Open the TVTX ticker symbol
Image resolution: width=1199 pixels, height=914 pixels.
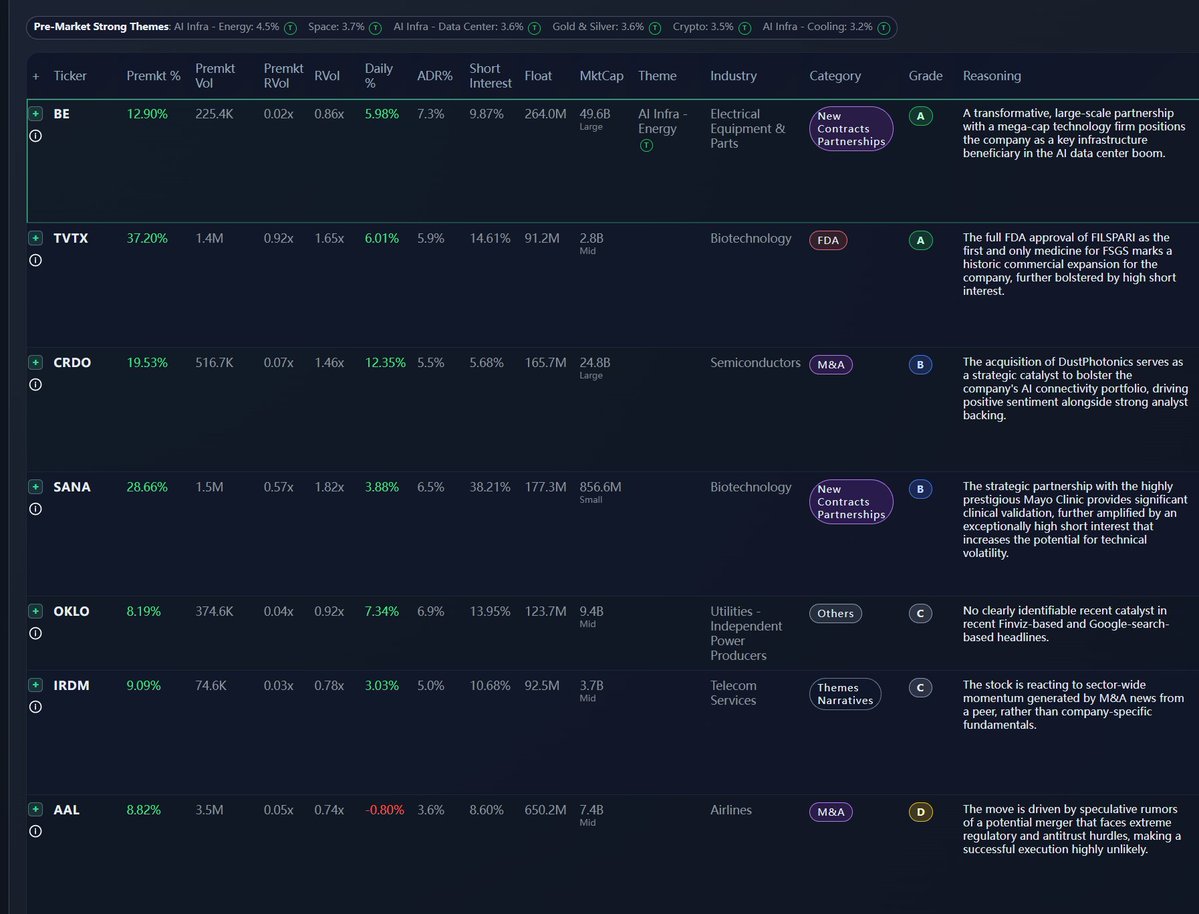tap(70, 239)
